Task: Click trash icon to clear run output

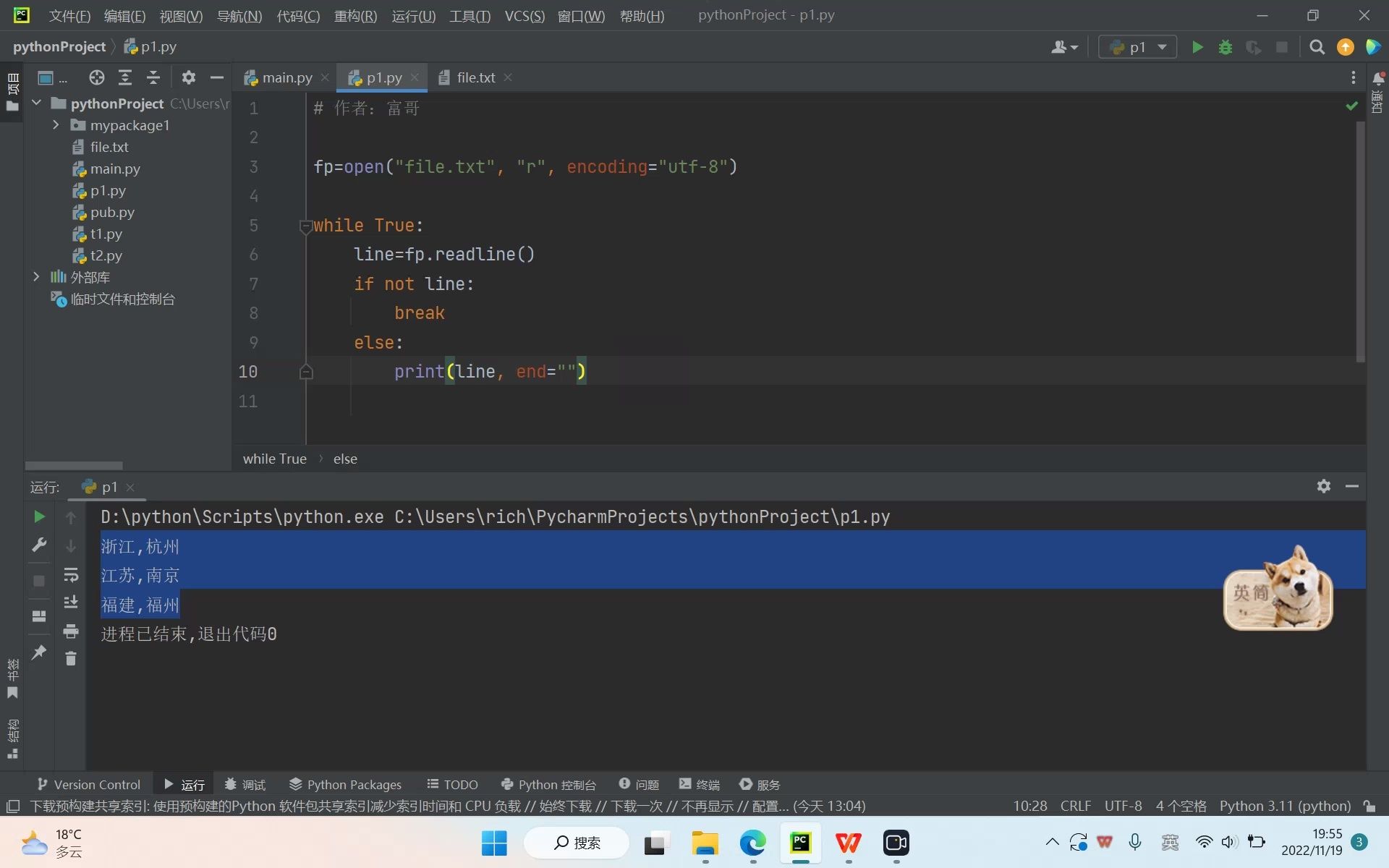Action: click(70, 659)
